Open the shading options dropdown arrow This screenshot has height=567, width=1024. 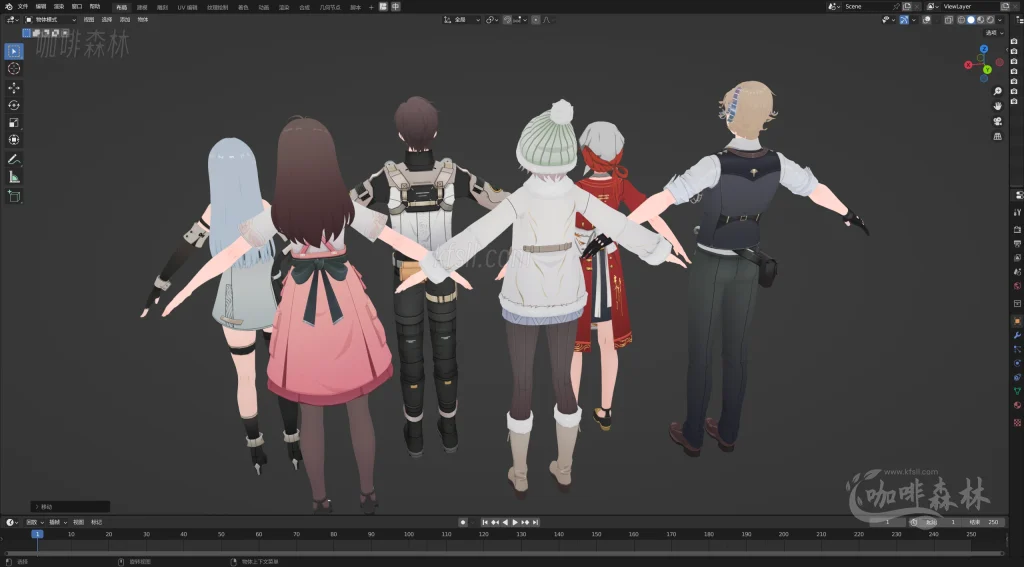tap(1000, 20)
